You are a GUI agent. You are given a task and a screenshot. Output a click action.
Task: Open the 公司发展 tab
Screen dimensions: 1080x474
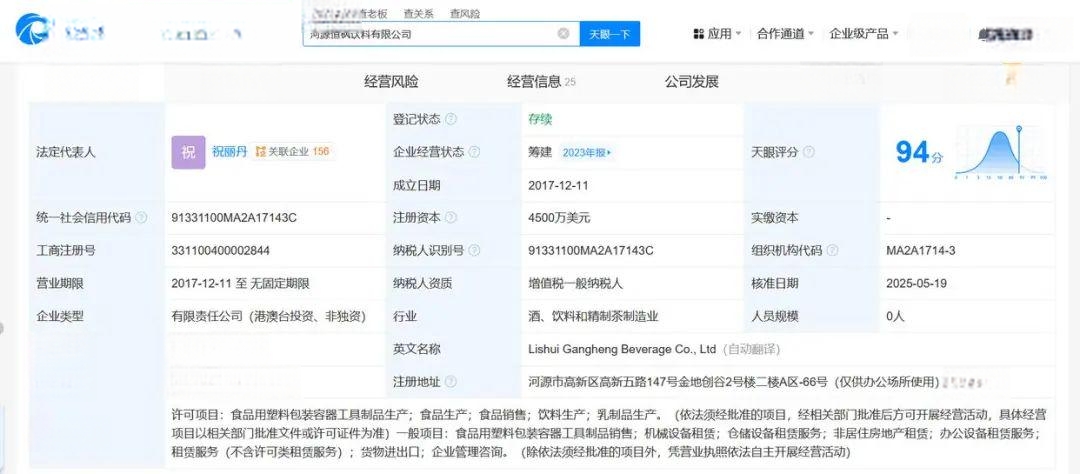tap(692, 82)
